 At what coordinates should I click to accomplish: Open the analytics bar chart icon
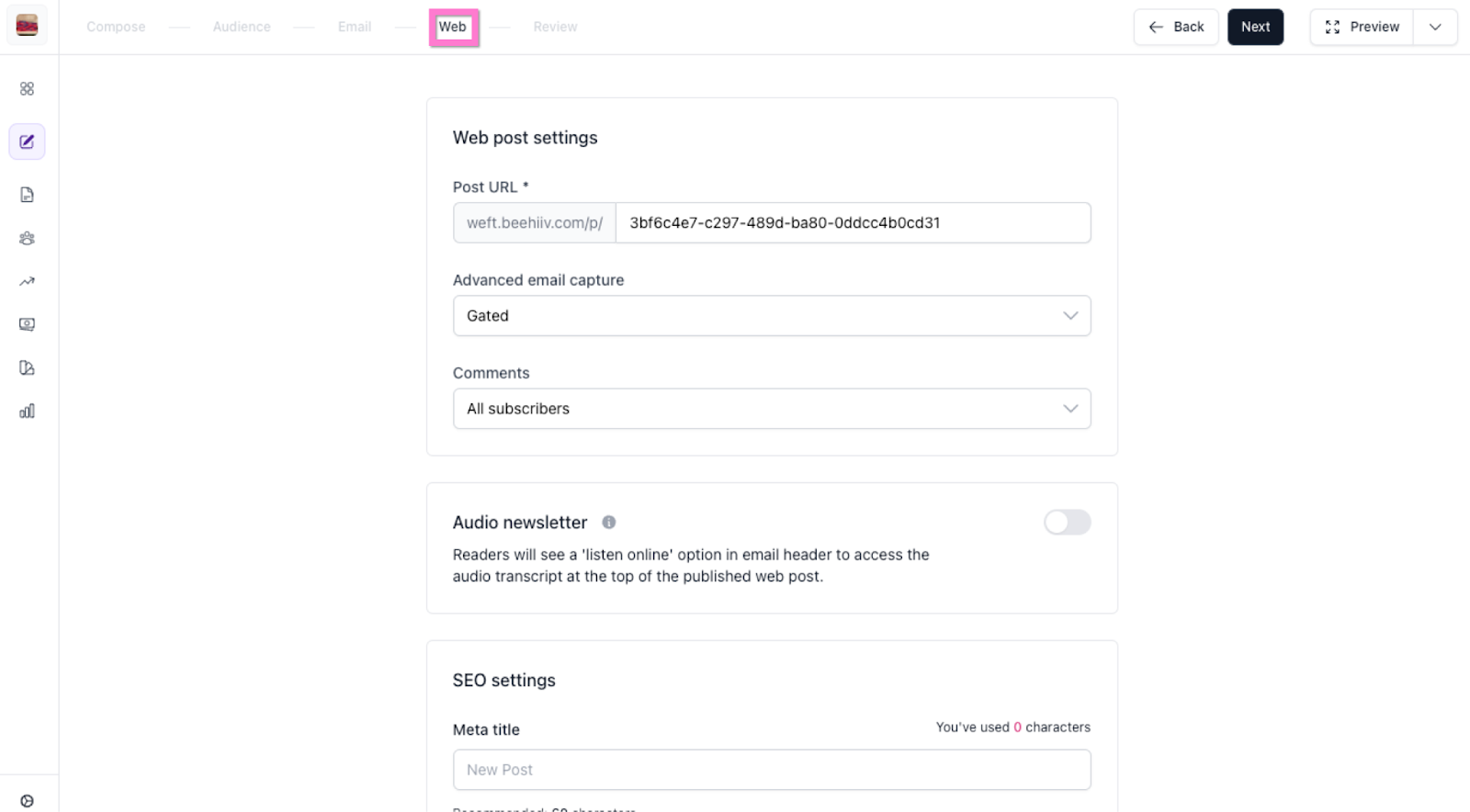(x=28, y=411)
